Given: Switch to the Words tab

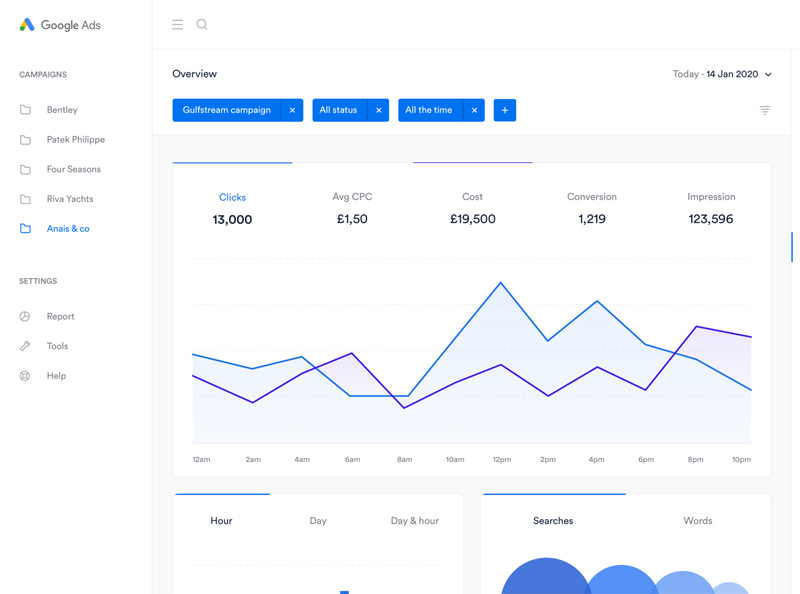Looking at the screenshot, I should 697,520.
